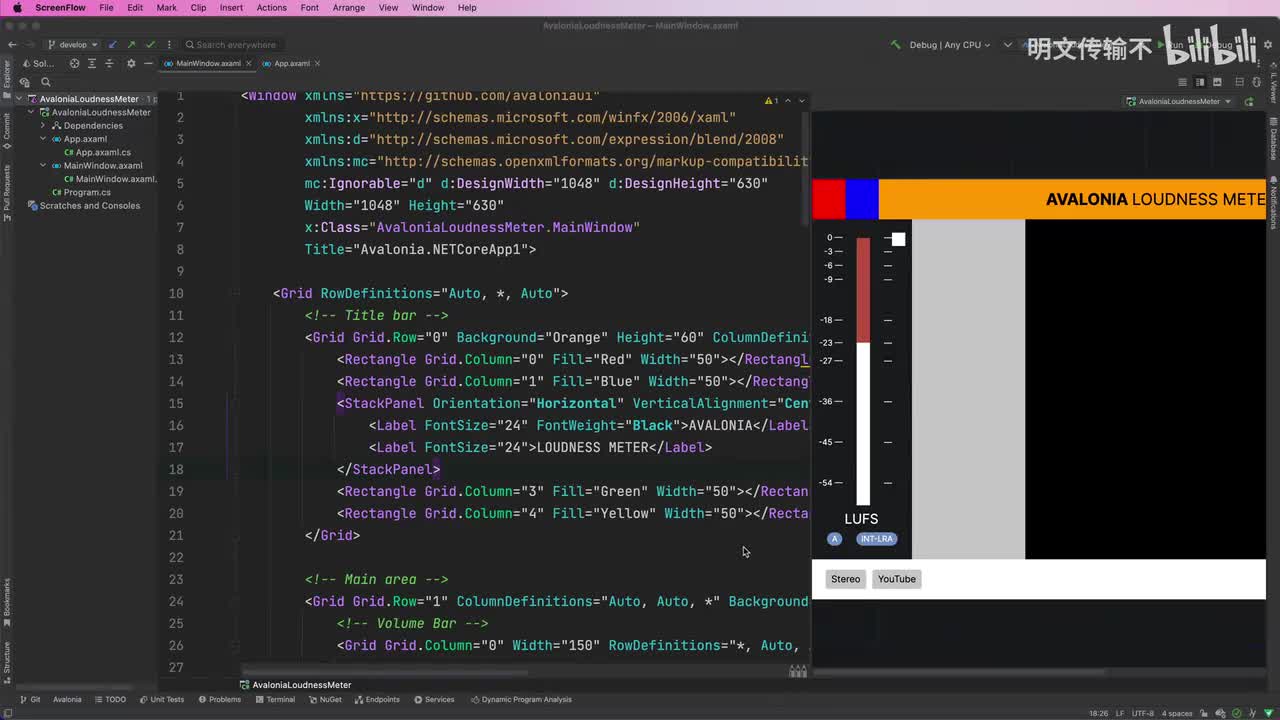This screenshot has width=1280, height=720.
Task: Open the Clip menu
Action: 198,7
